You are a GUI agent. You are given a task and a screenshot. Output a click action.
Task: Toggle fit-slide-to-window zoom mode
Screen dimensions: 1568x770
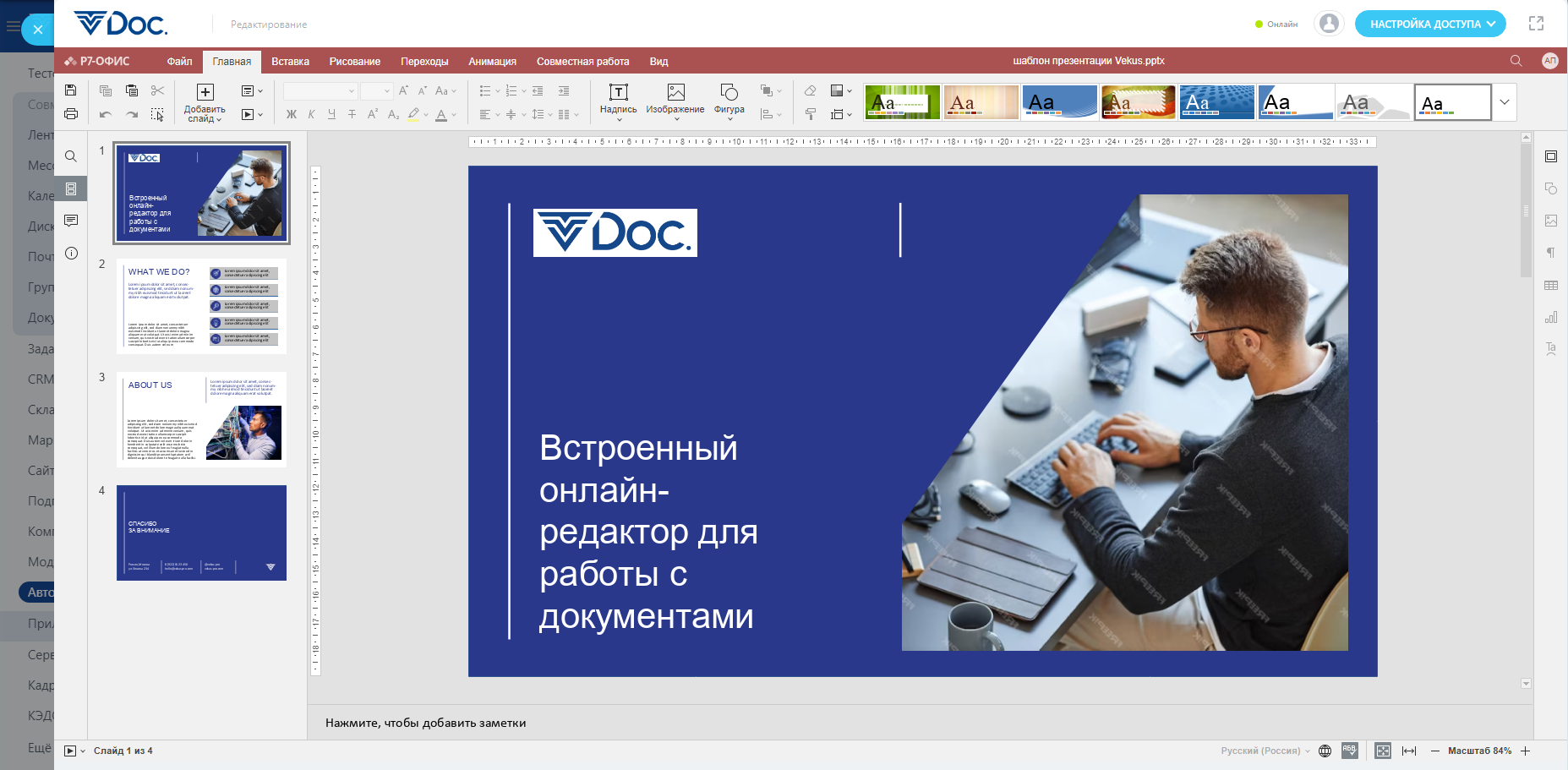1384,751
